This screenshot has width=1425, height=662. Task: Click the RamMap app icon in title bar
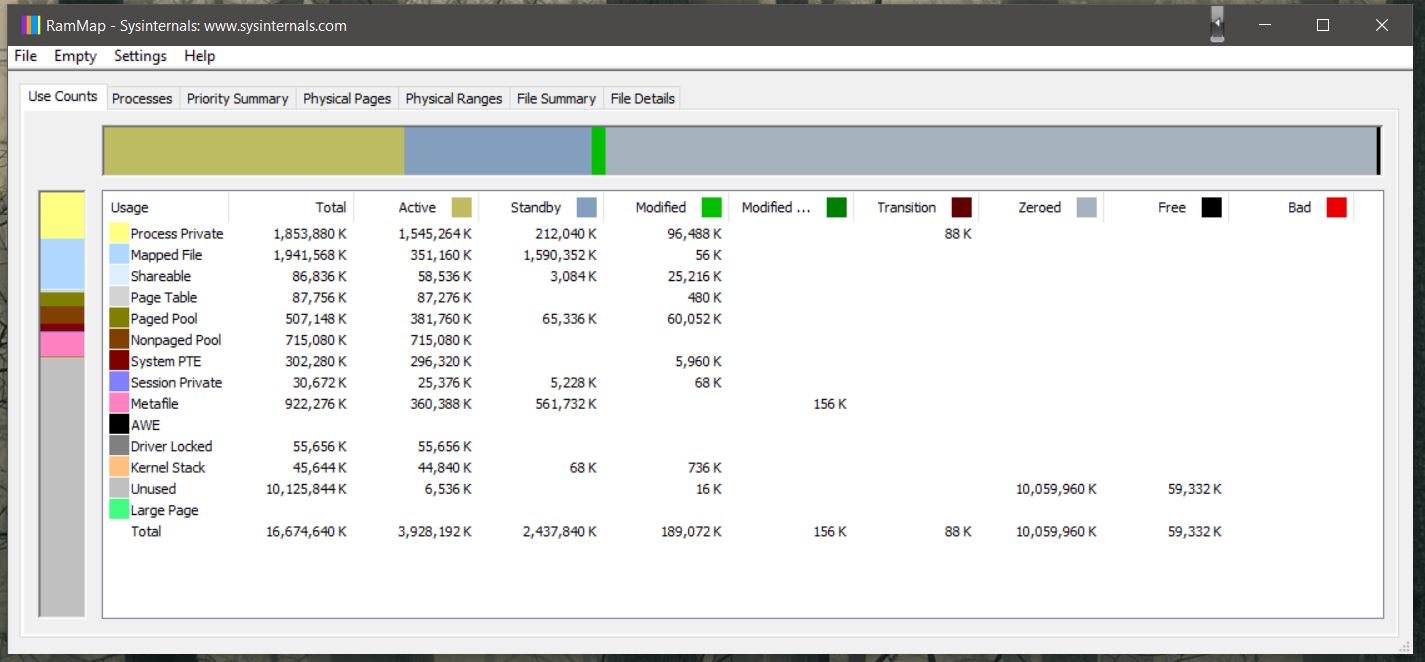pyautogui.click(x=30, y=26)
